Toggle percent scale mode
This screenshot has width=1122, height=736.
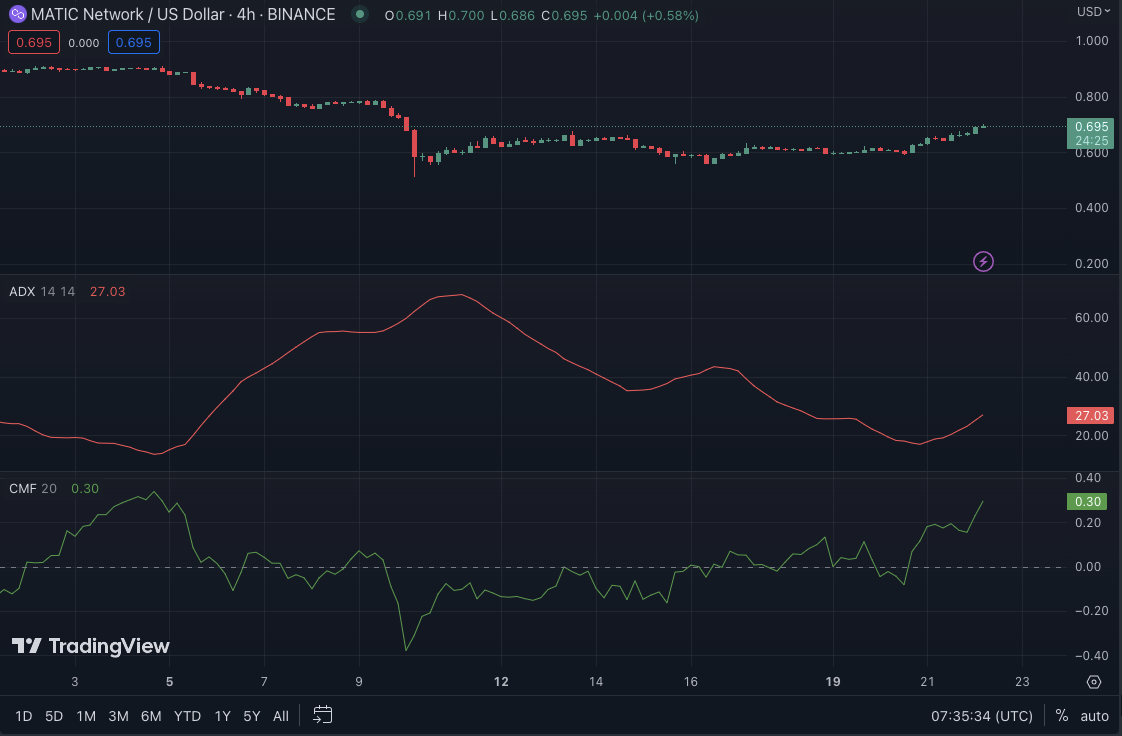click(1062, 716)
